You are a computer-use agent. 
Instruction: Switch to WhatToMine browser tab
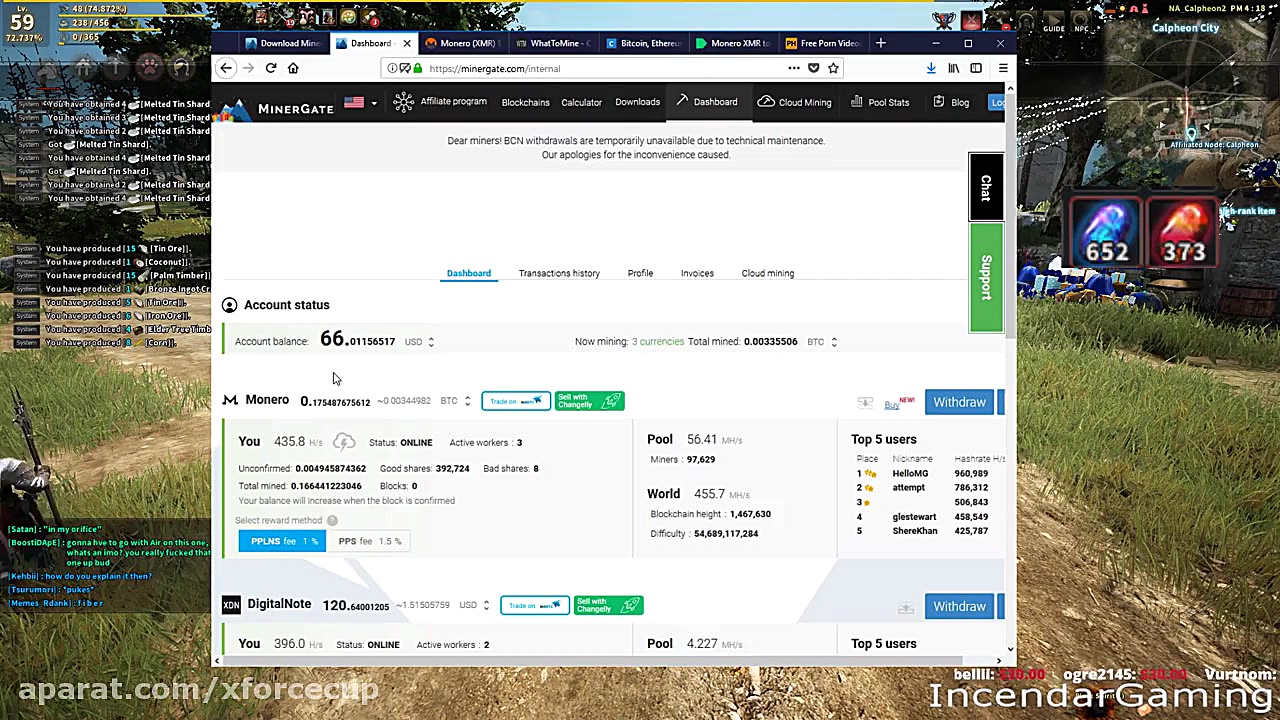tap(553, 43)
